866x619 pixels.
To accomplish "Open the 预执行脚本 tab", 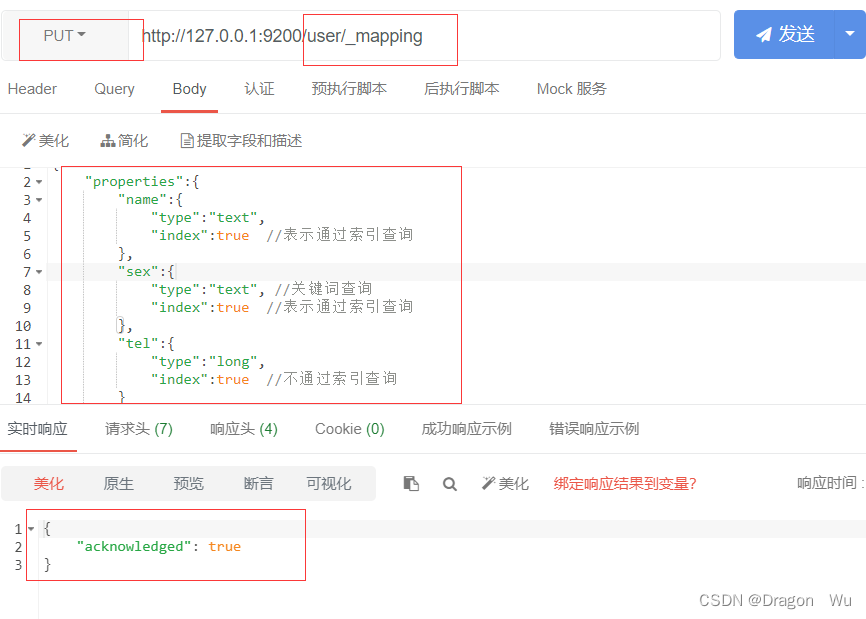I will pyautogui.click(x=349, y=89).
